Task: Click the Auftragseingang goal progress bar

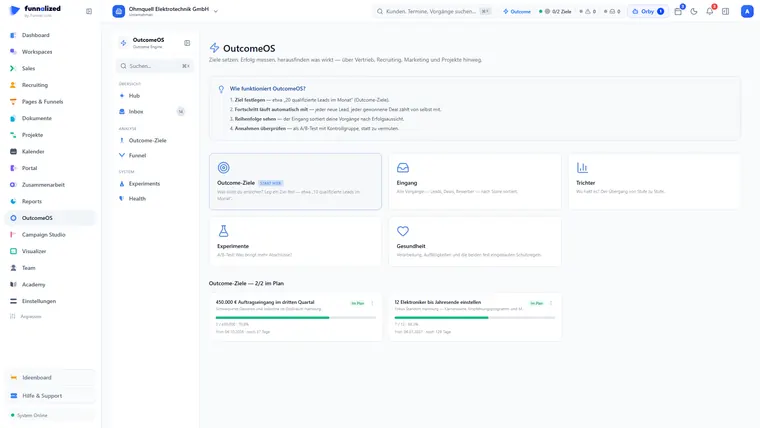Action: tap(296, 317)
